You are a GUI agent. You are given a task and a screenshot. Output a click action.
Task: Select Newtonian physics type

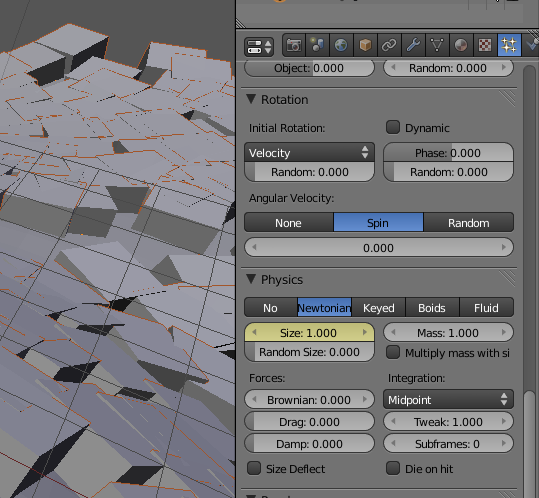(324, 308)
